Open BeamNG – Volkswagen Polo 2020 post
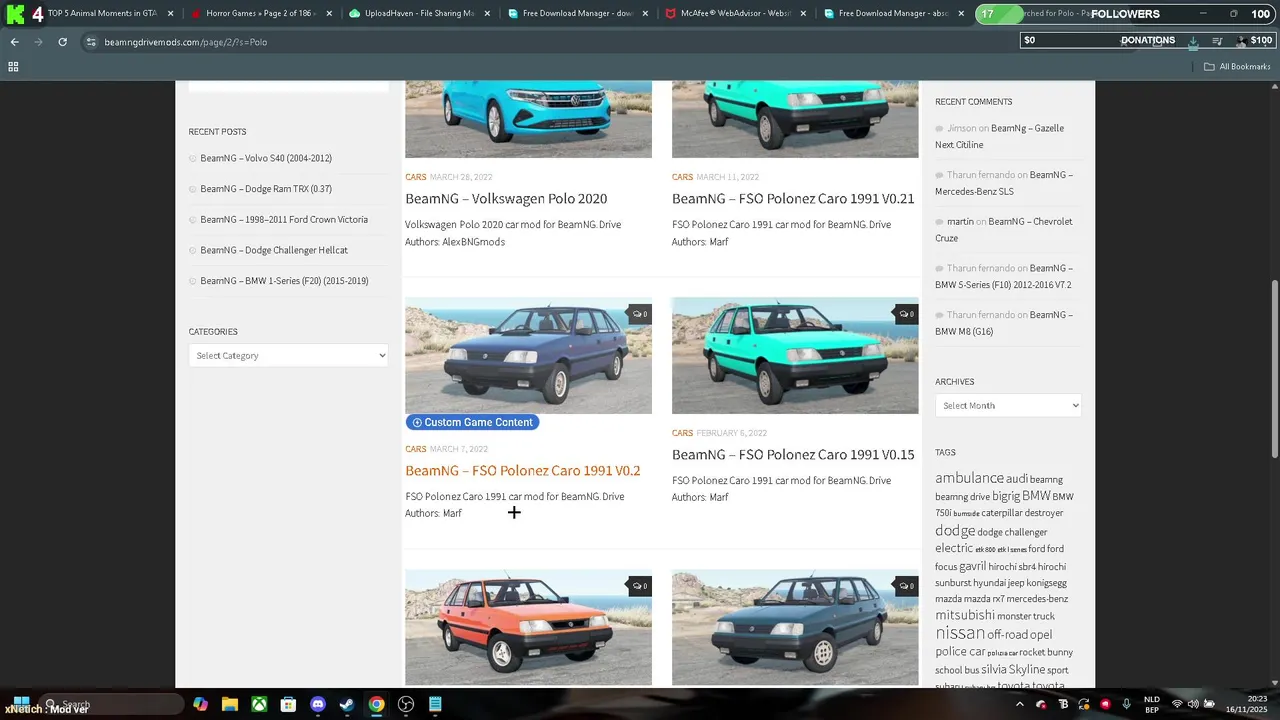1280x720 pixels. 506,198
